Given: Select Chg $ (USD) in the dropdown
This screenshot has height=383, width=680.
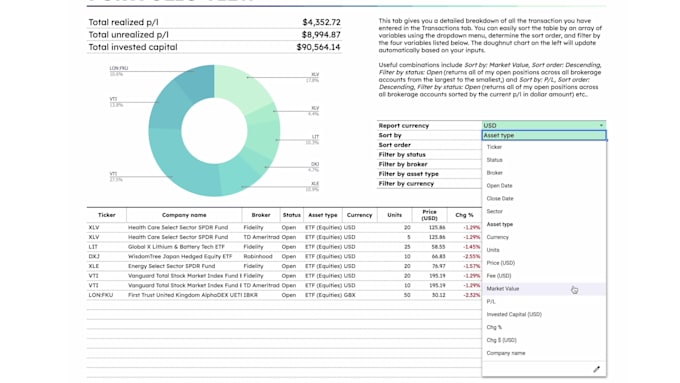Looking at the screenshot, I should 544,340.
